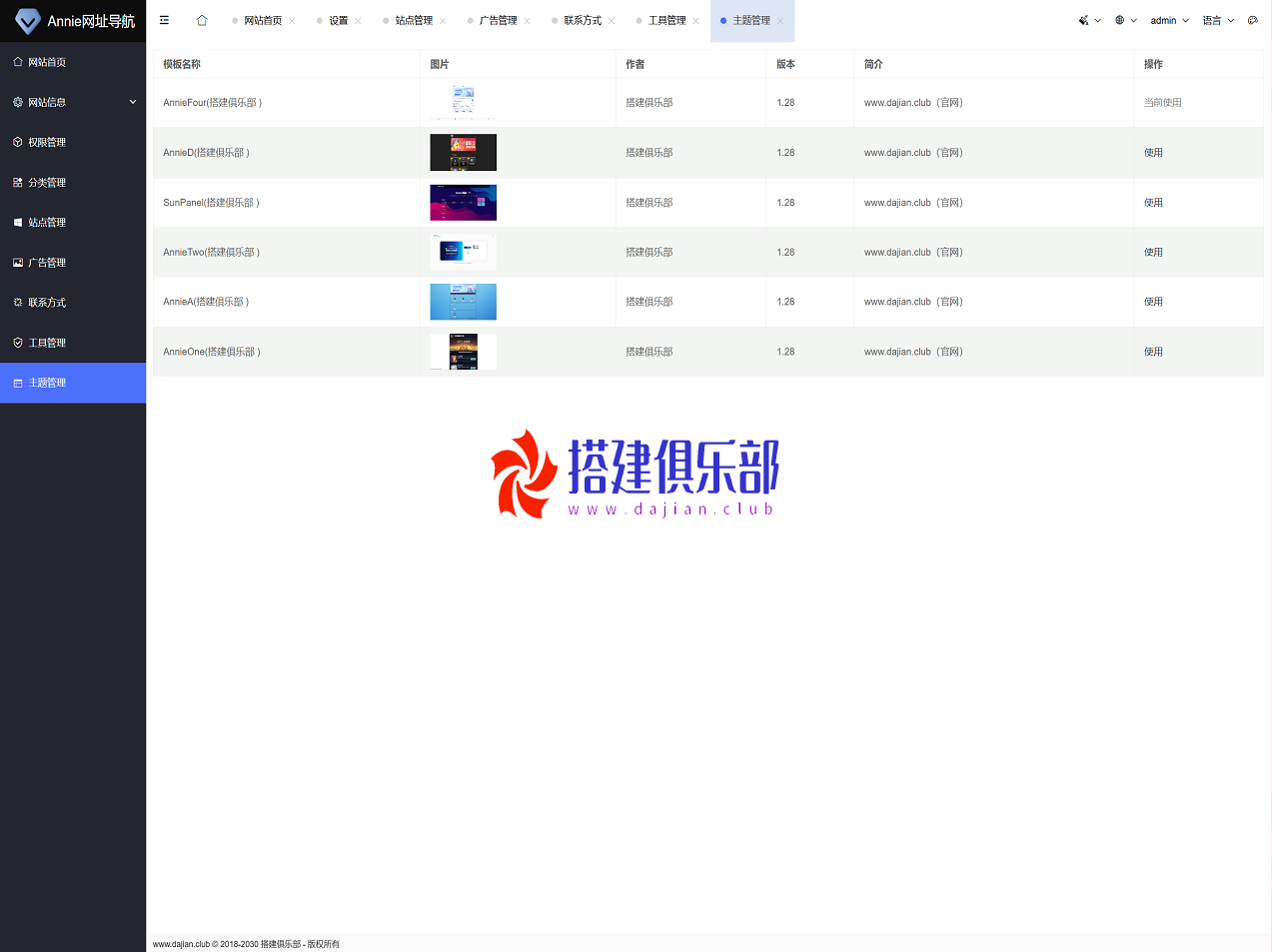Click 当前使用 in the AnnieFour row
The width and height of the screenshot is (1272, 952).
[1163, 103]
